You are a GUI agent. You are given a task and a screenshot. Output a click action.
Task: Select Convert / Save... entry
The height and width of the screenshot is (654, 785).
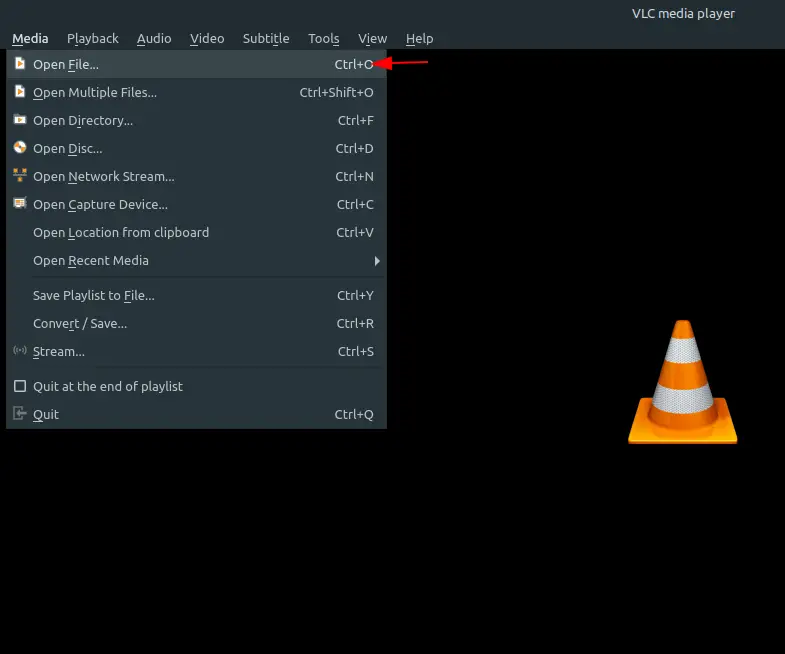pyautogui.click(x=196, y=323)
